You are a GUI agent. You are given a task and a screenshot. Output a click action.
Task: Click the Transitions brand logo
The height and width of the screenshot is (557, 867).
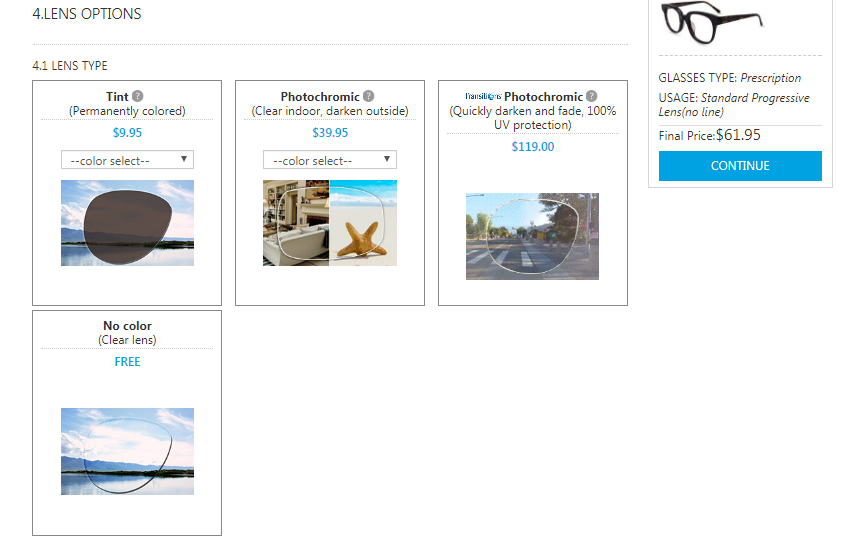pyautogui.click(x=483, y=96)
